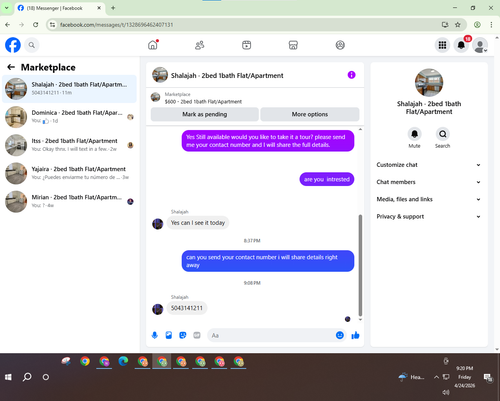
Task: Open the taskbar clock and date
Action: pyautogui.click(x=465, y=377)
